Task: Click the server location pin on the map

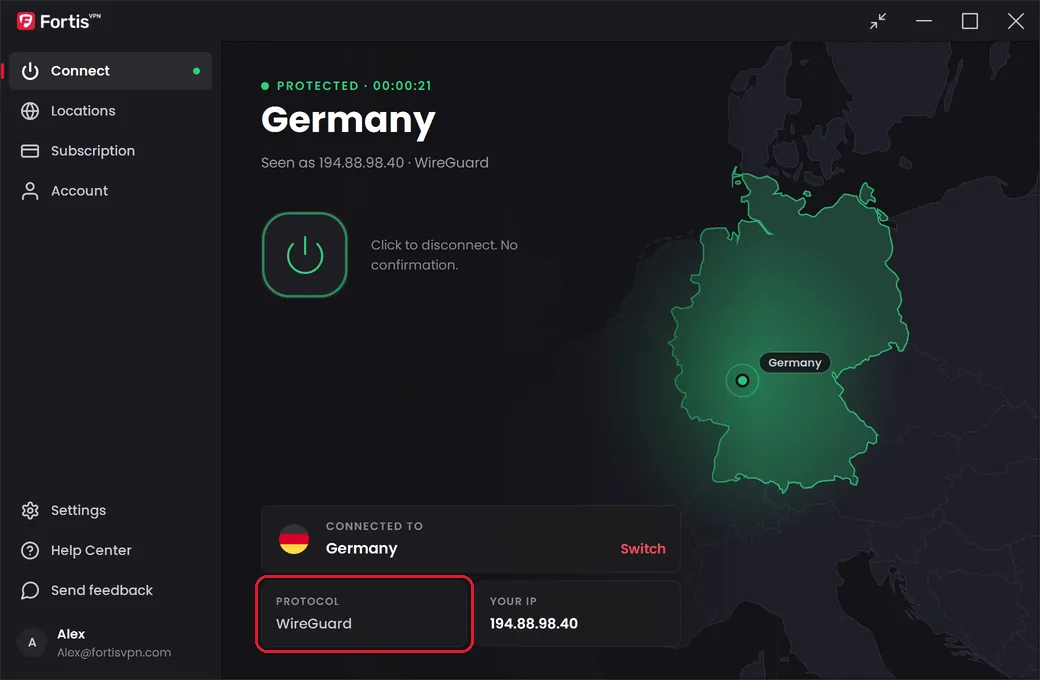Action: [742, 380]
